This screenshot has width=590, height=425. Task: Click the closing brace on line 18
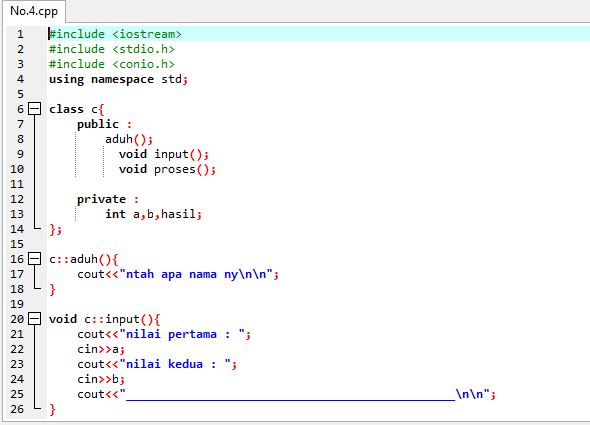pyautogui.click(x=52, y=289)
